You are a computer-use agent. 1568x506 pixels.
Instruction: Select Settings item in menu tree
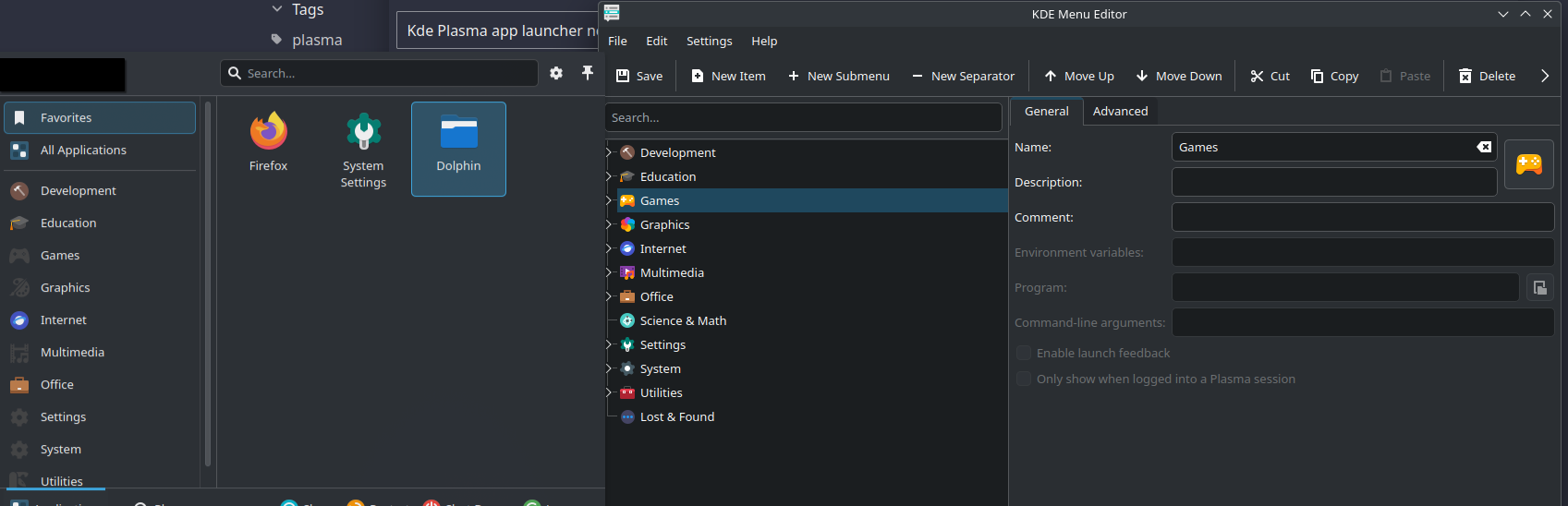[662, 344]
